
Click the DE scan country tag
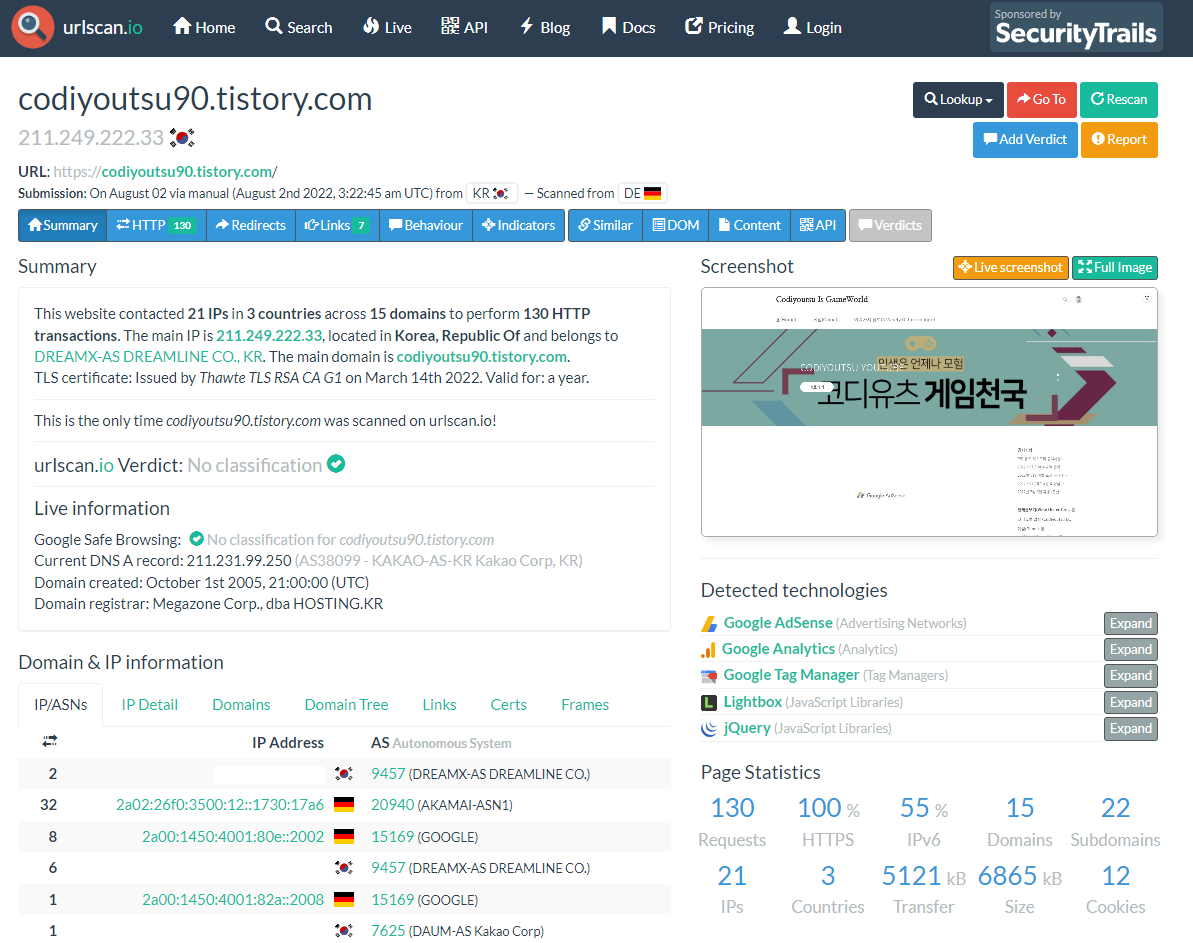(642, 193)
